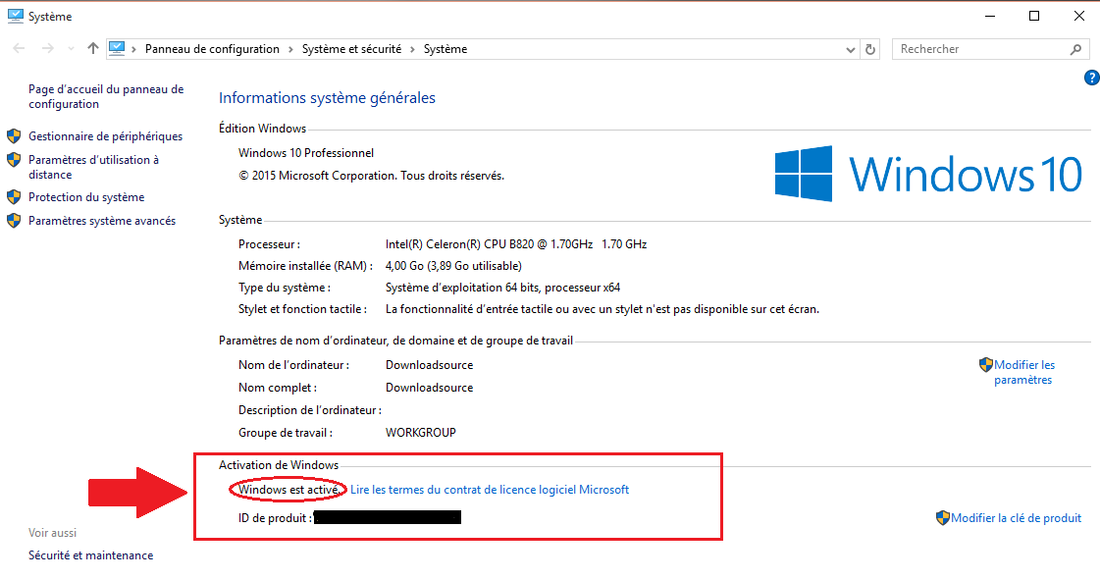This screenshot has width=1100, height=580.
Task: Click shield icon beside Paramètres système avancés
Action: pos(14,221)
